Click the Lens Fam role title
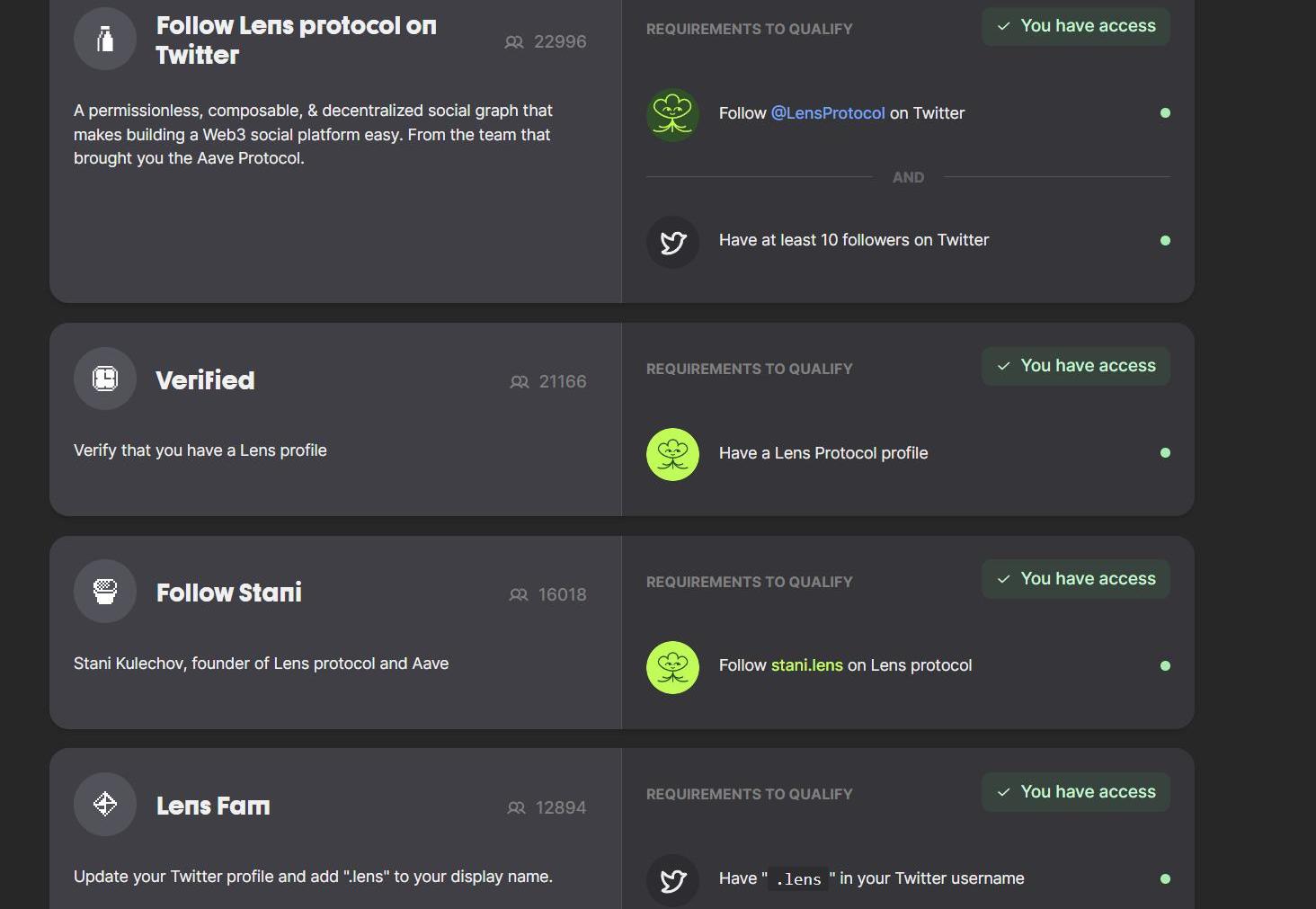Image resolution: width=1316 pixels, height=909 pixels. coord(213,806)
